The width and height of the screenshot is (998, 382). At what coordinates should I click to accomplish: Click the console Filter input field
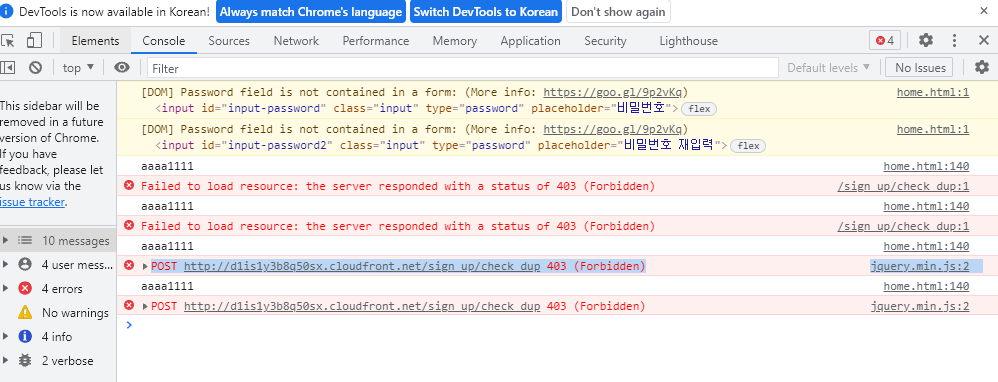coord(463,68)
